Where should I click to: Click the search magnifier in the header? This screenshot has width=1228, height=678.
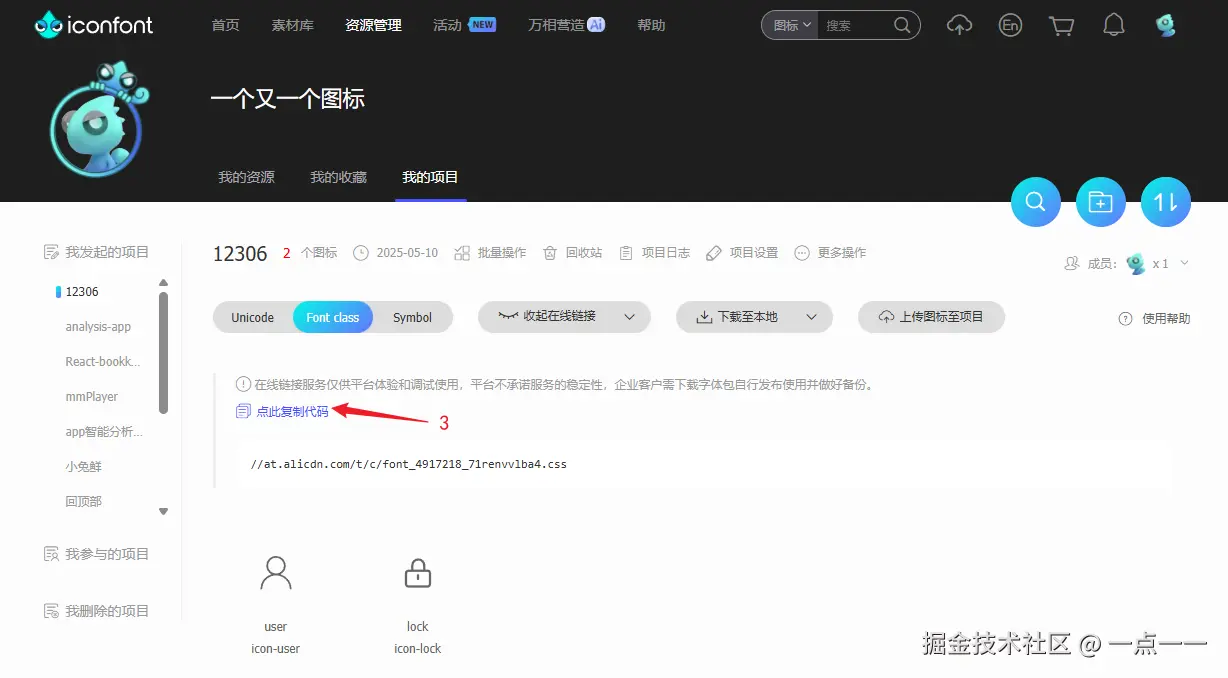click(x=902, y=25)
